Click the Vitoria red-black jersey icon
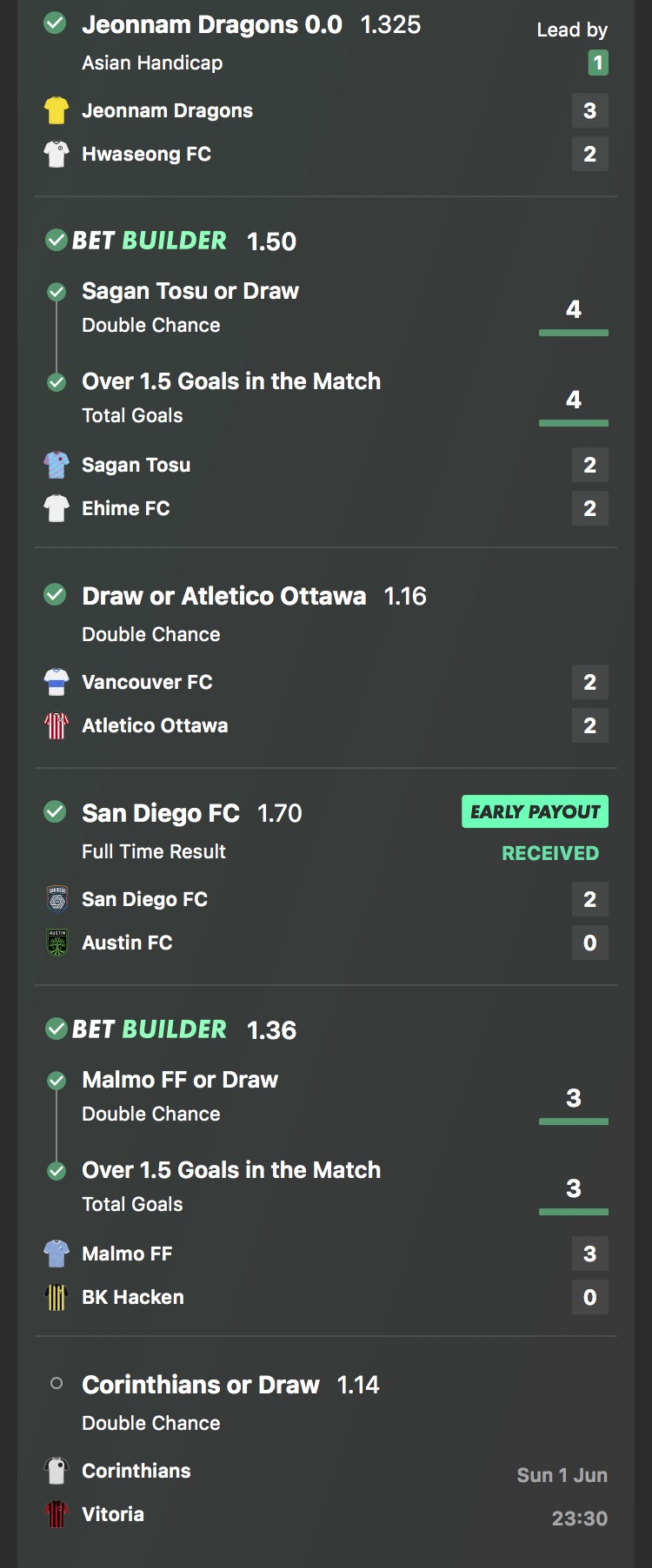 (x=57, y=1514)
